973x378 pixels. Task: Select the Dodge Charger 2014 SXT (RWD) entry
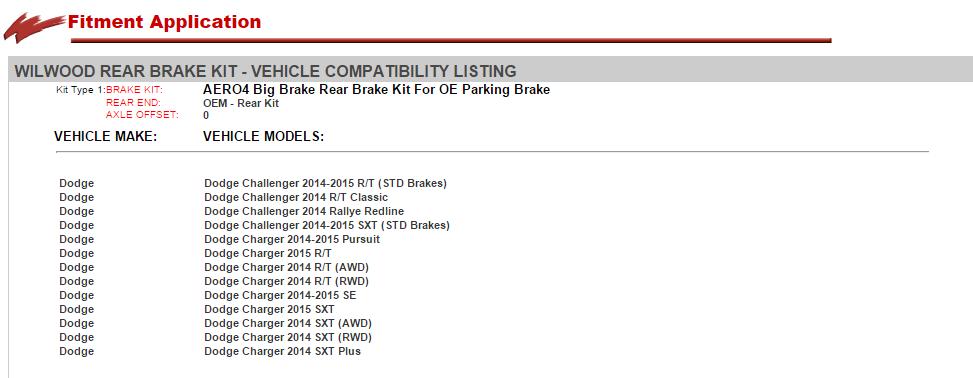tap(287, 338)
